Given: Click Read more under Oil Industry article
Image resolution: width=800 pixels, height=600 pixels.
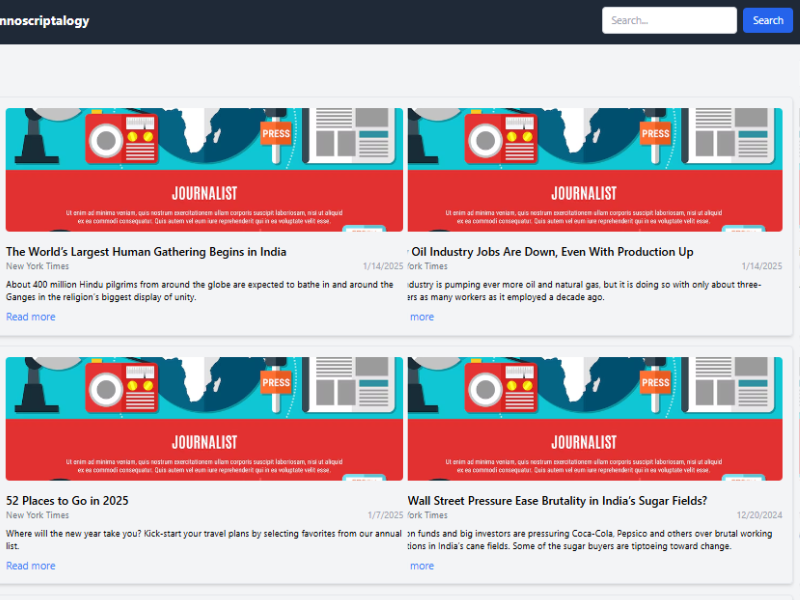Looking at the screenshot, I should pos(421,317).
